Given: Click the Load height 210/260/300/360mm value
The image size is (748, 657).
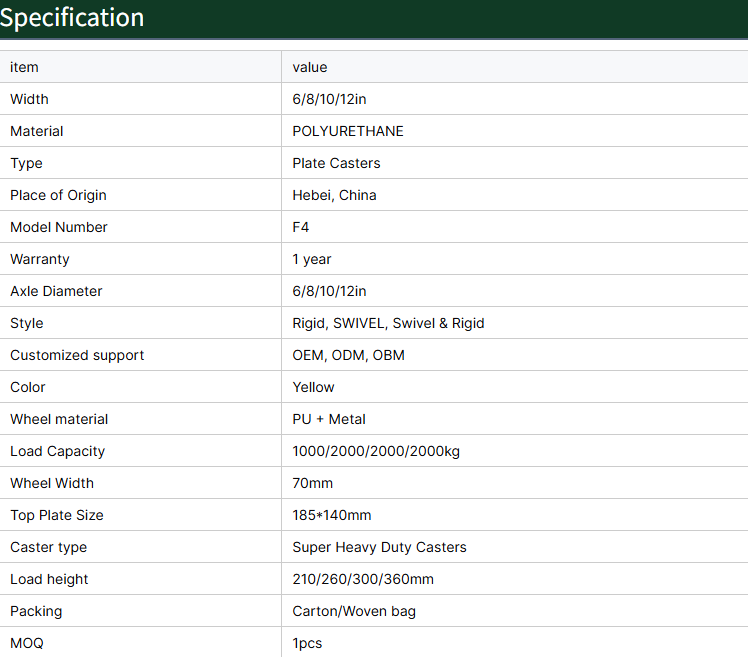Looking at the screenshot, I should [x=363, y=579].
